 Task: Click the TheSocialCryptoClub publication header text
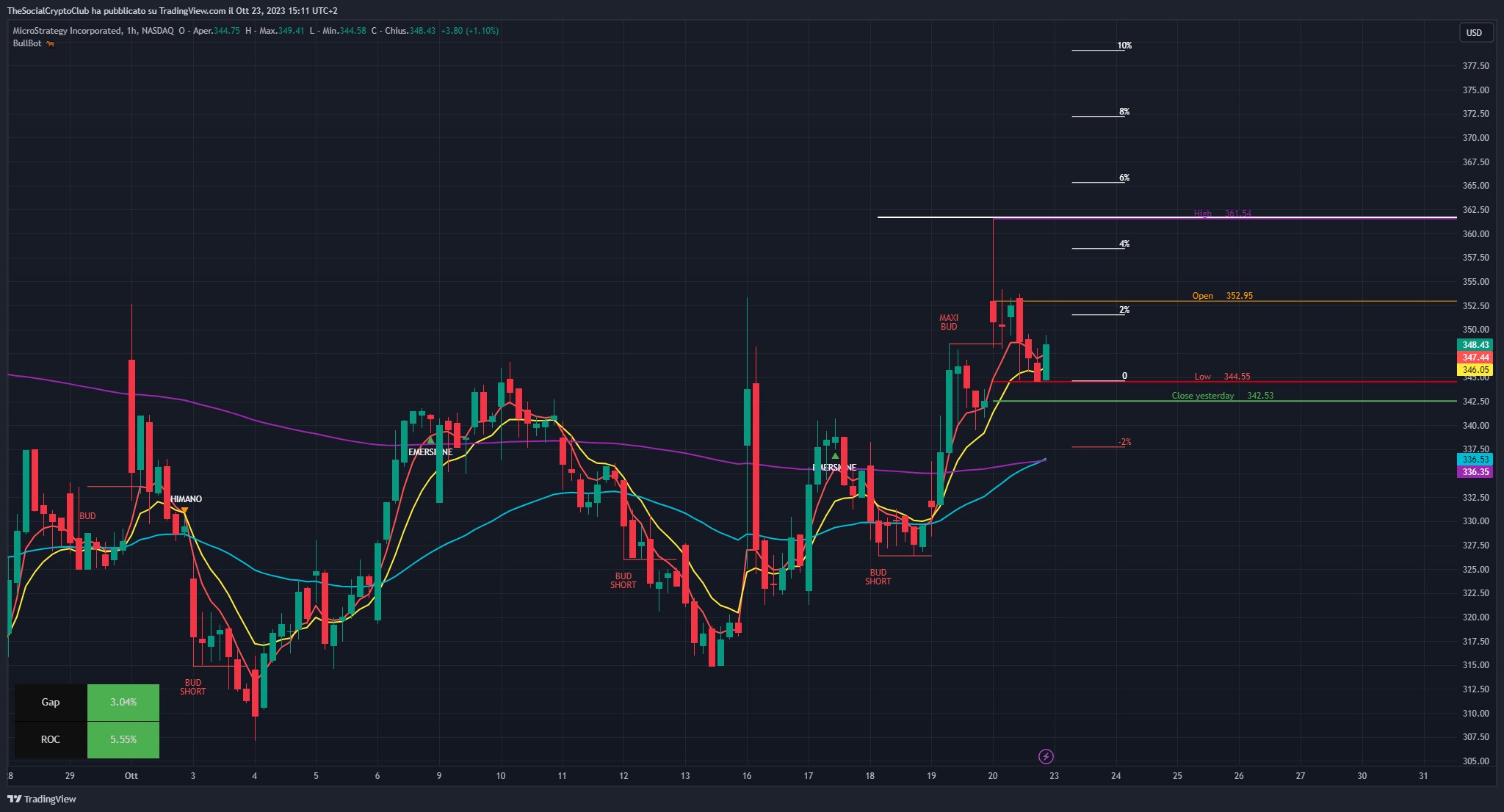(x=172, y=11)
